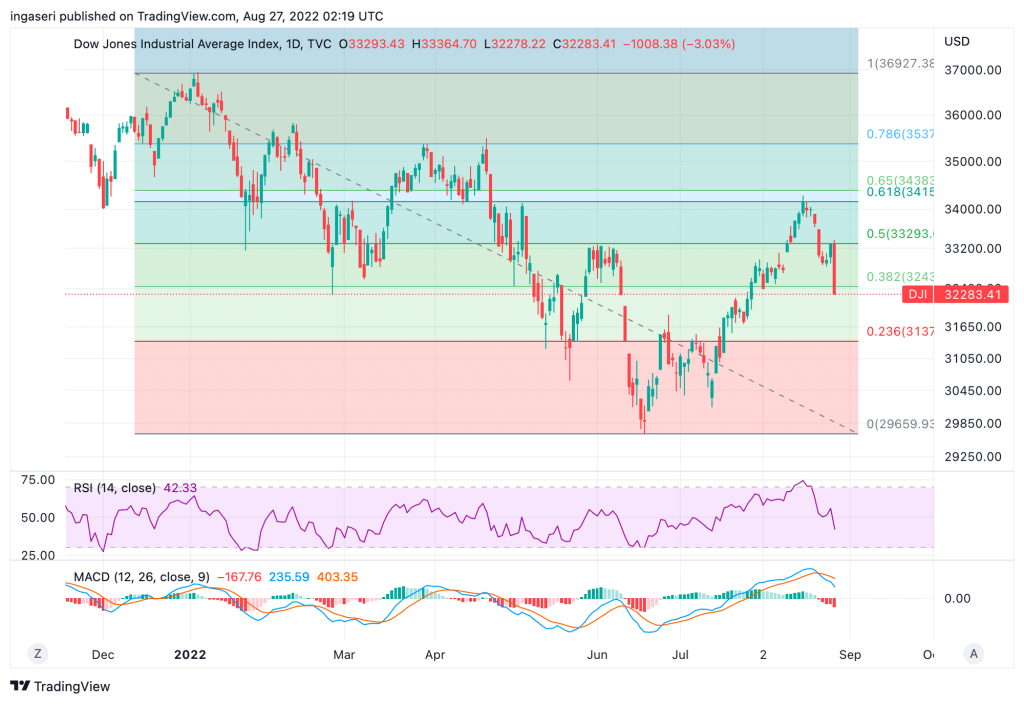
Task: Click the USD currency label
Action: [957, 41]
